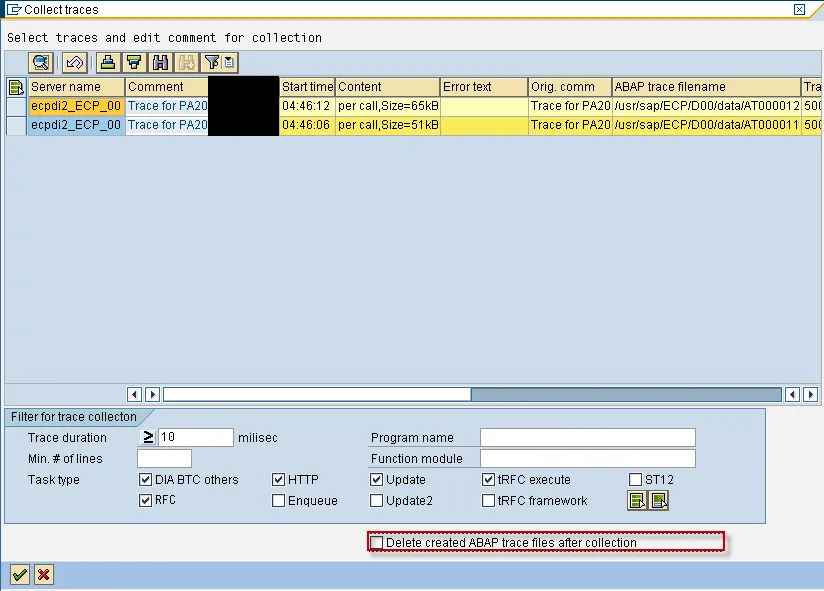The height and width of the screenshot is (591, 824).
Task: Open the Trace for PA20 comment link
Action: pyautogui.click(x=166, y=106)
